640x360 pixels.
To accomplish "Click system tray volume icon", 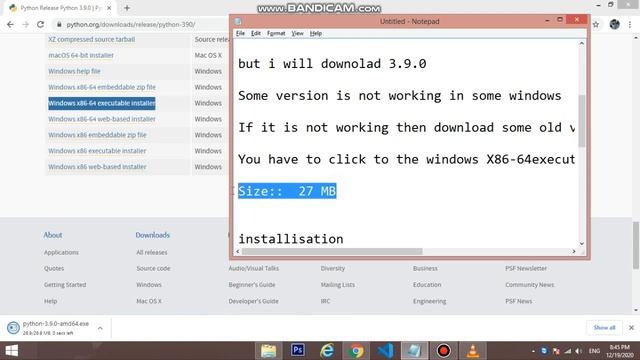I will pos(578,351).
